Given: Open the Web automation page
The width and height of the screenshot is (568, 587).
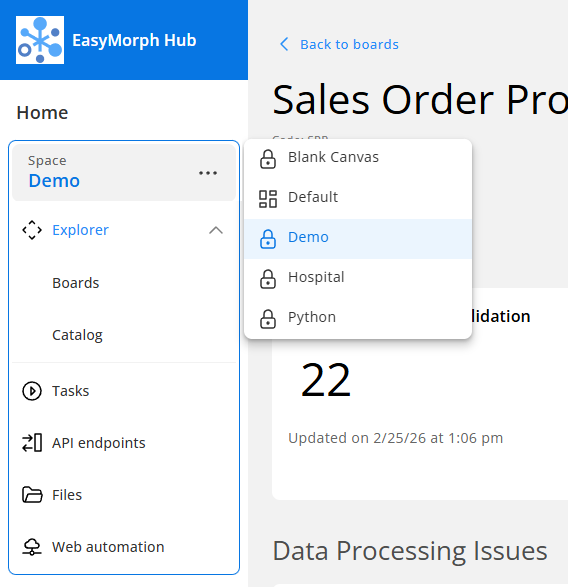Looking at the screenshot, I should click(108, 547).
